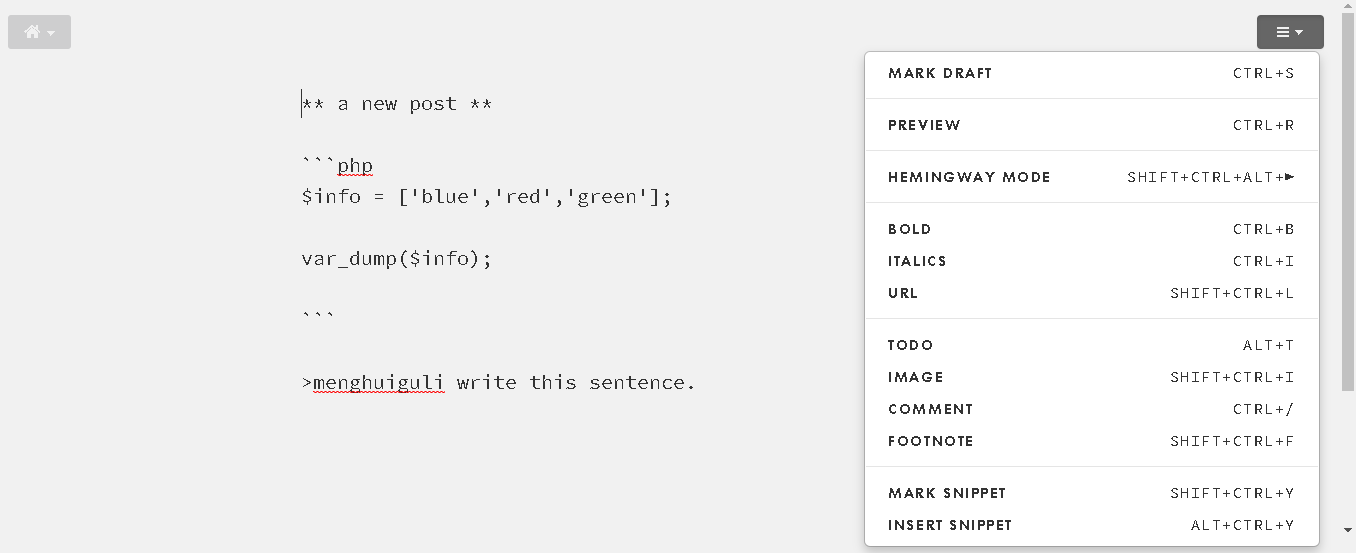Toggle Hemingway Mode menu entry
Image resolution: width=1356 pixels, height=553 pixels.
click(x=1091, y=177)
